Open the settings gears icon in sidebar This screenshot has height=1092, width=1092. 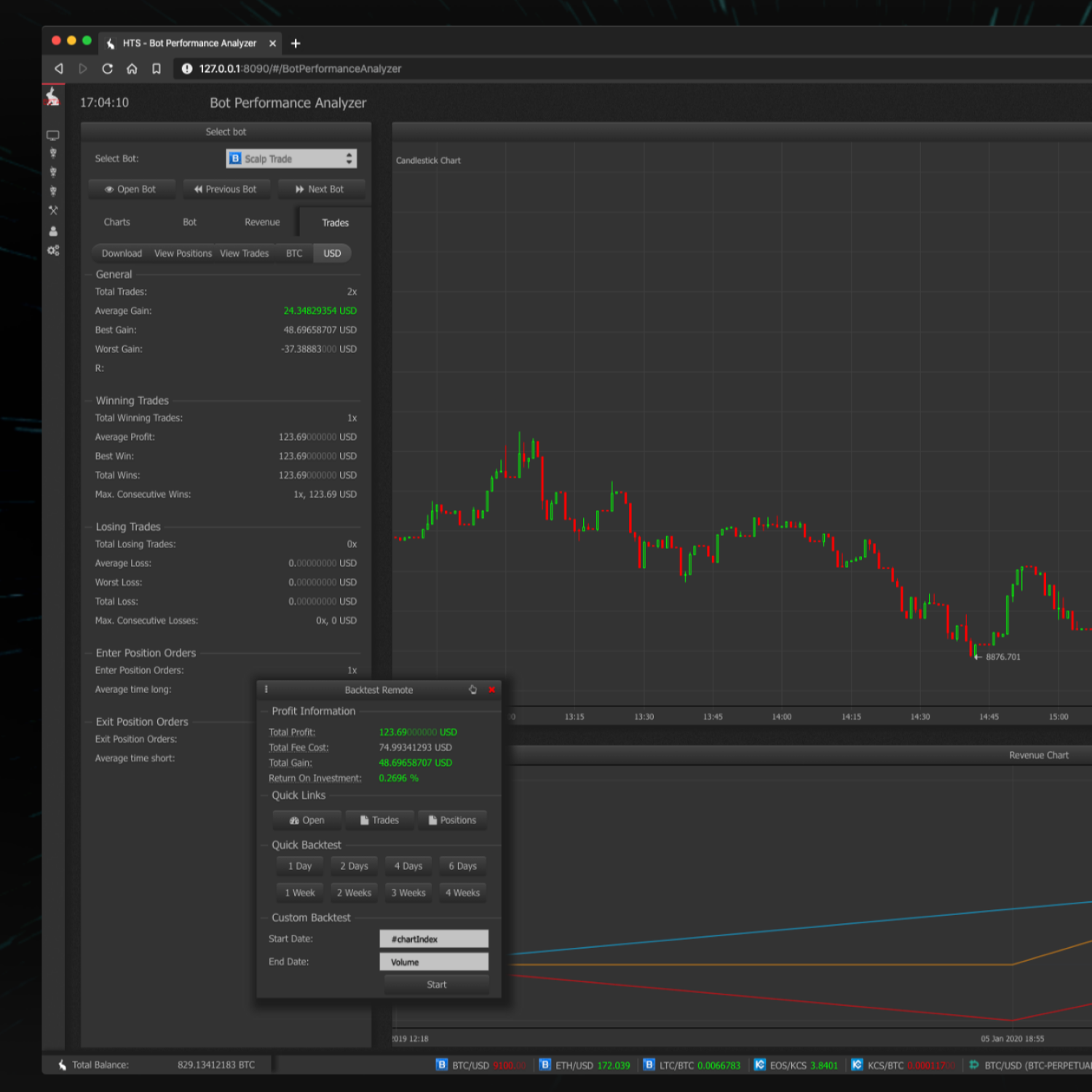point(52,250)
